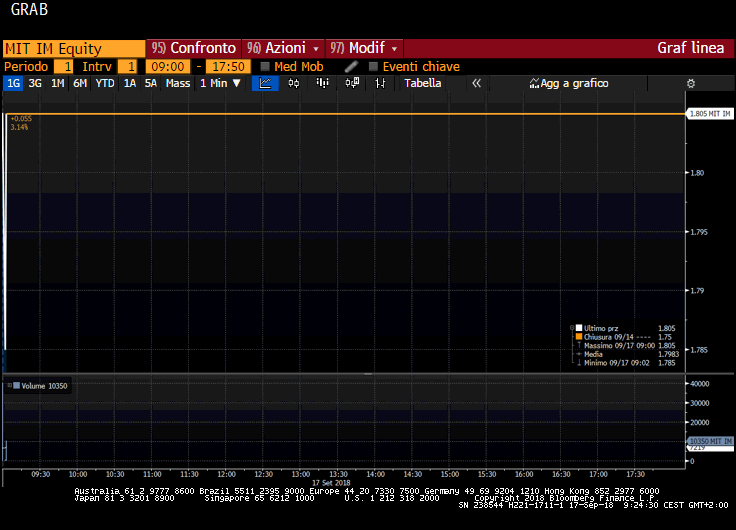Screen dimensions: 736x530
Task: Switch to candlestick chart icon
Action: click(294, 84)
